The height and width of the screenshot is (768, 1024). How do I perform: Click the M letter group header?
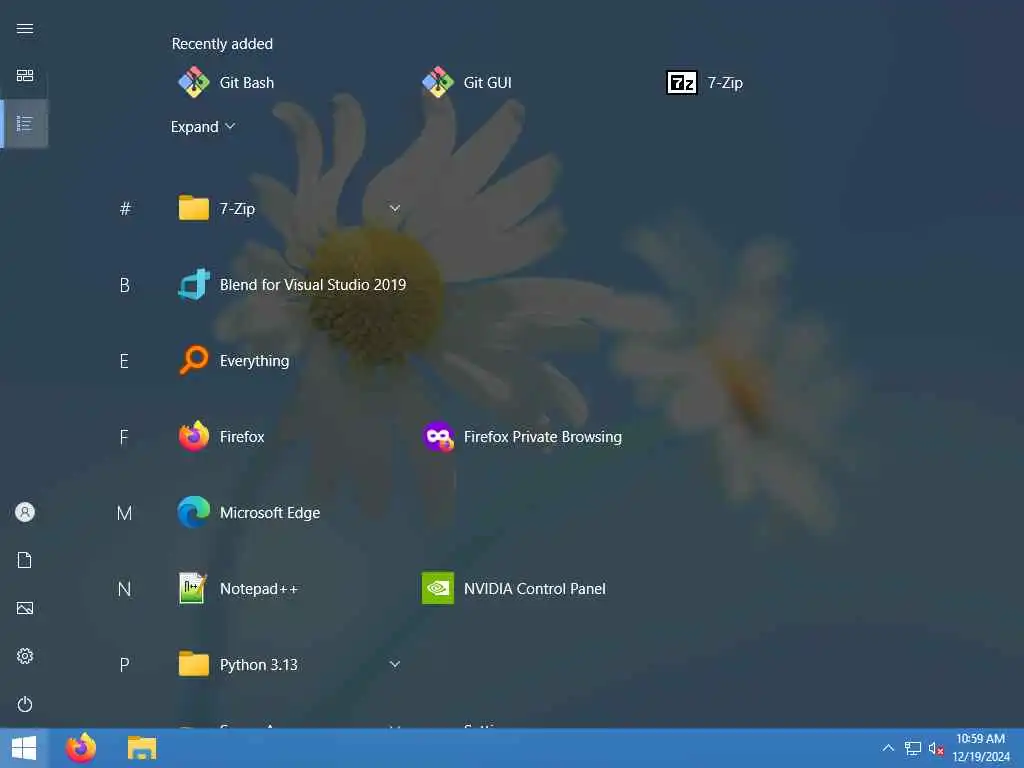coord(125,513)
